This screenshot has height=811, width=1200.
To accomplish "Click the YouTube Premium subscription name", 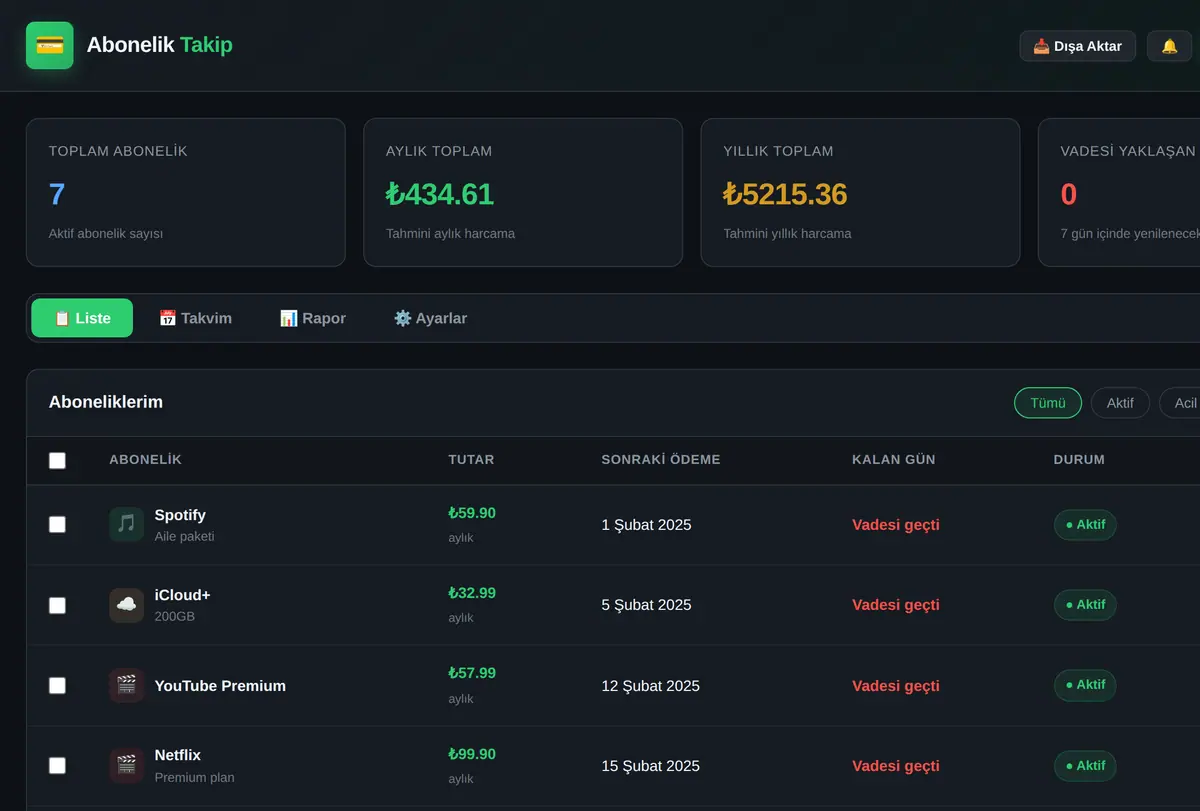I will coord(220,686).
